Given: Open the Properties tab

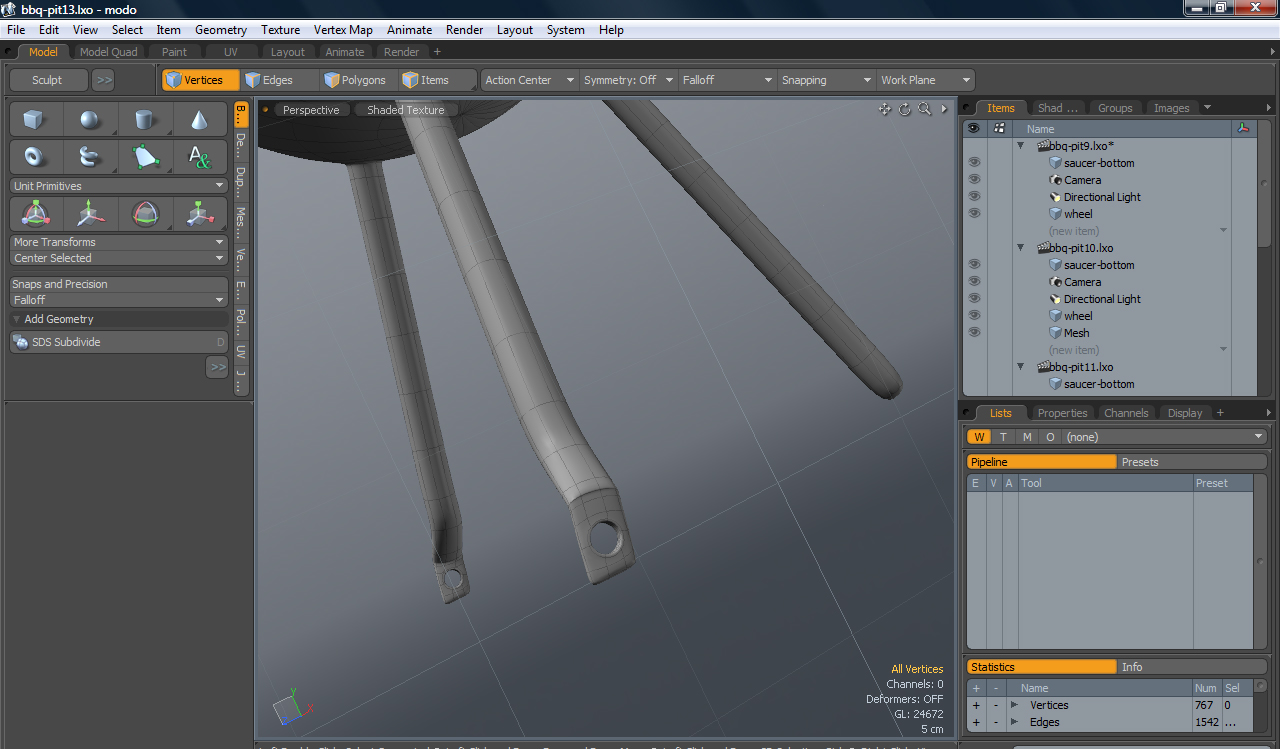Looking at the screenshot, I should (1062, 413).
